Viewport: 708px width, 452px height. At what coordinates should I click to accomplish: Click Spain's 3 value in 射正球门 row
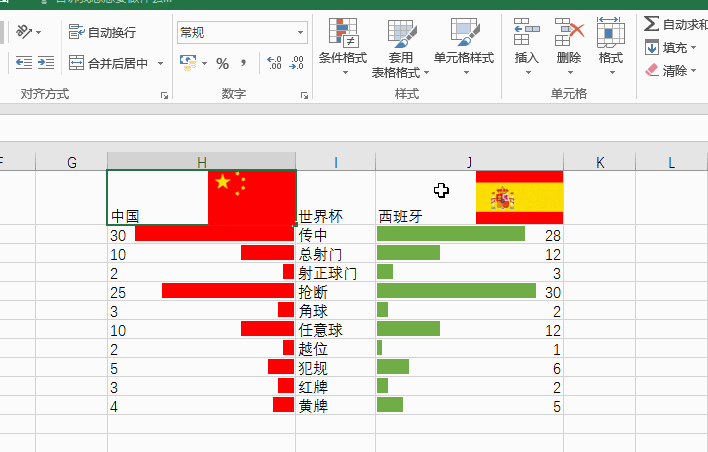pyautogui.click(x=557, y=273)
